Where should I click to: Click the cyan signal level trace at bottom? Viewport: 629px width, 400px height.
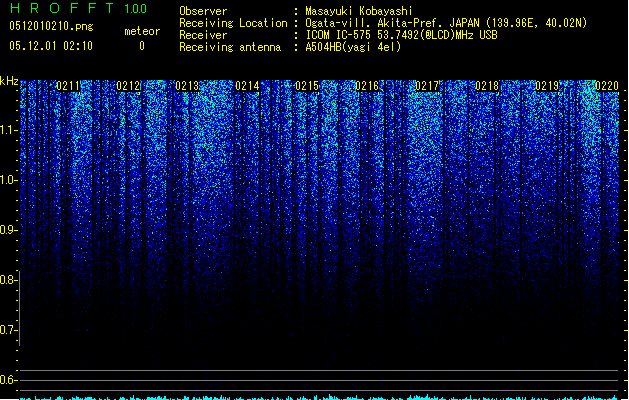(x=319, y=397)
